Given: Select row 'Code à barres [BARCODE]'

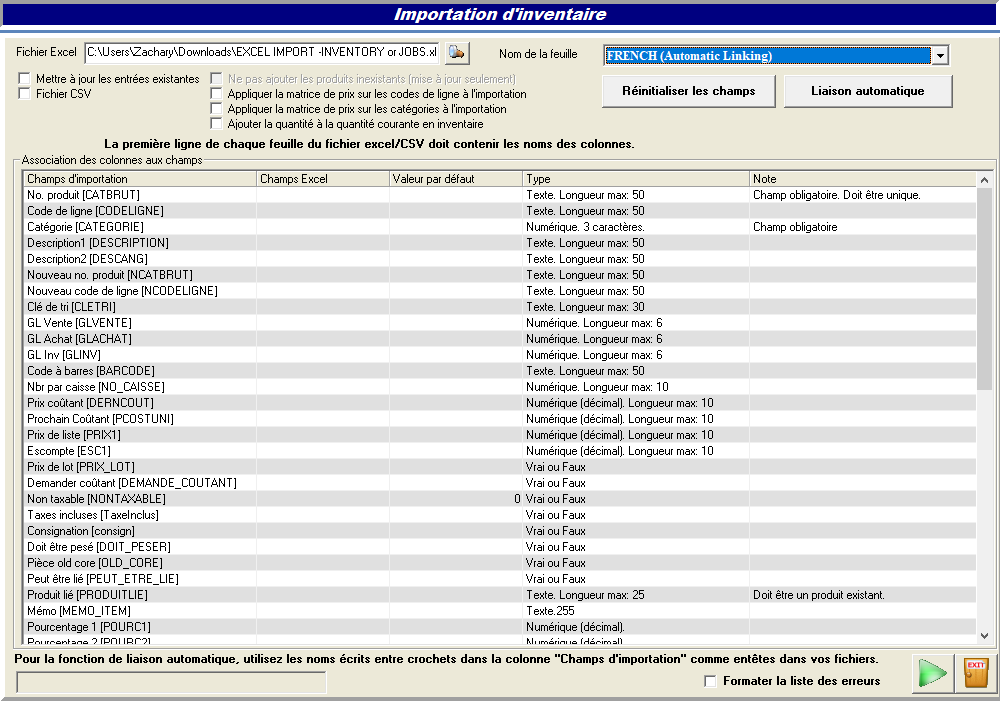Looking at the screenshot, I should coord(499,371).
